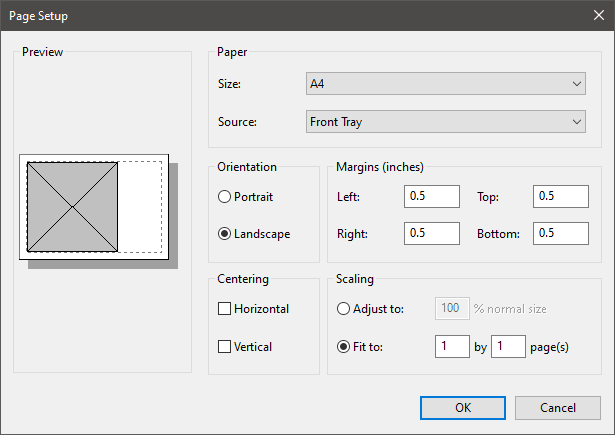Viewport: 615px width, 435px height.
Task: Click the Left margin field
Action: pyautogui.click(x=431, y=197)
